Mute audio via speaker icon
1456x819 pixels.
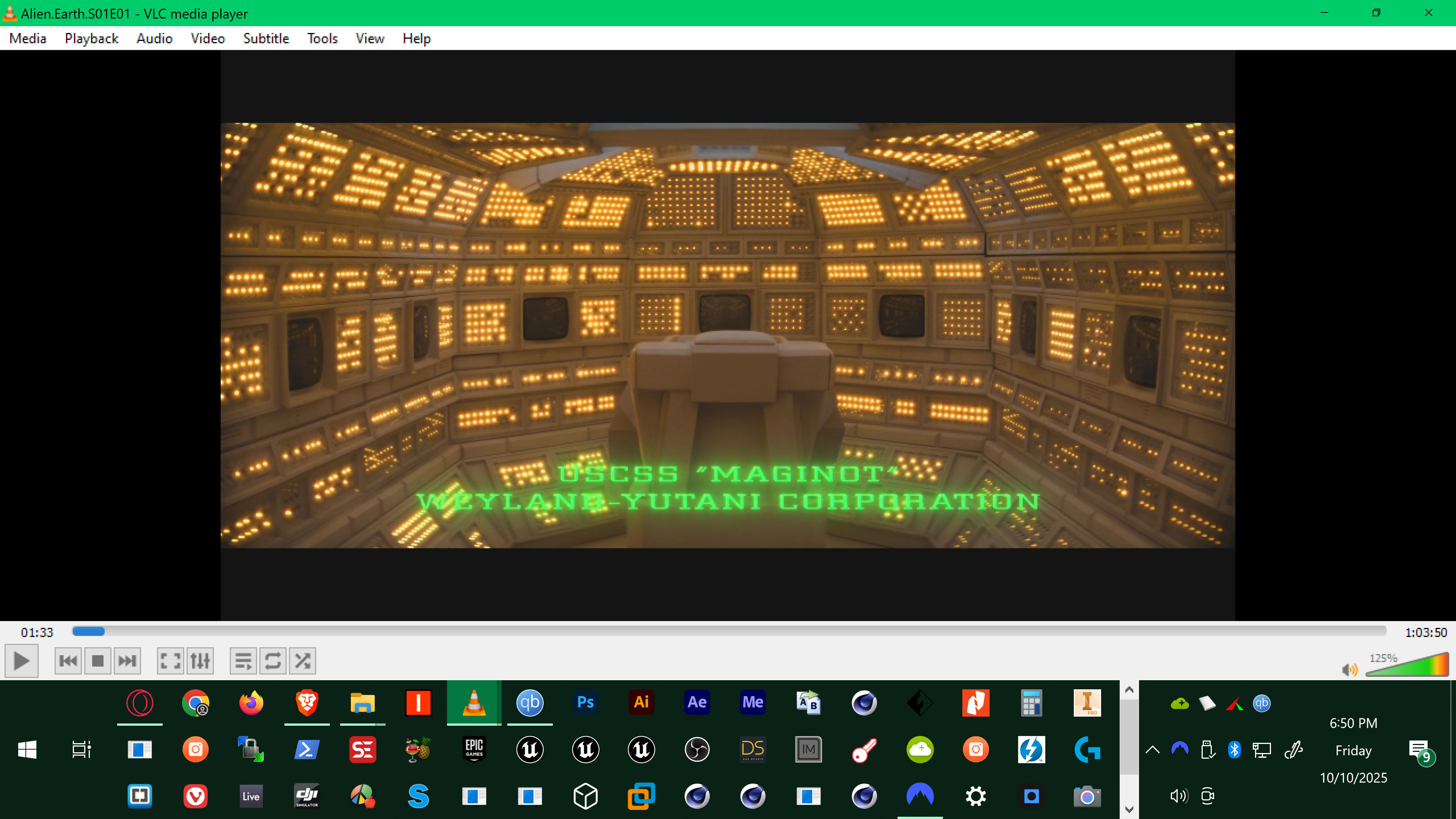point(1349,670)
